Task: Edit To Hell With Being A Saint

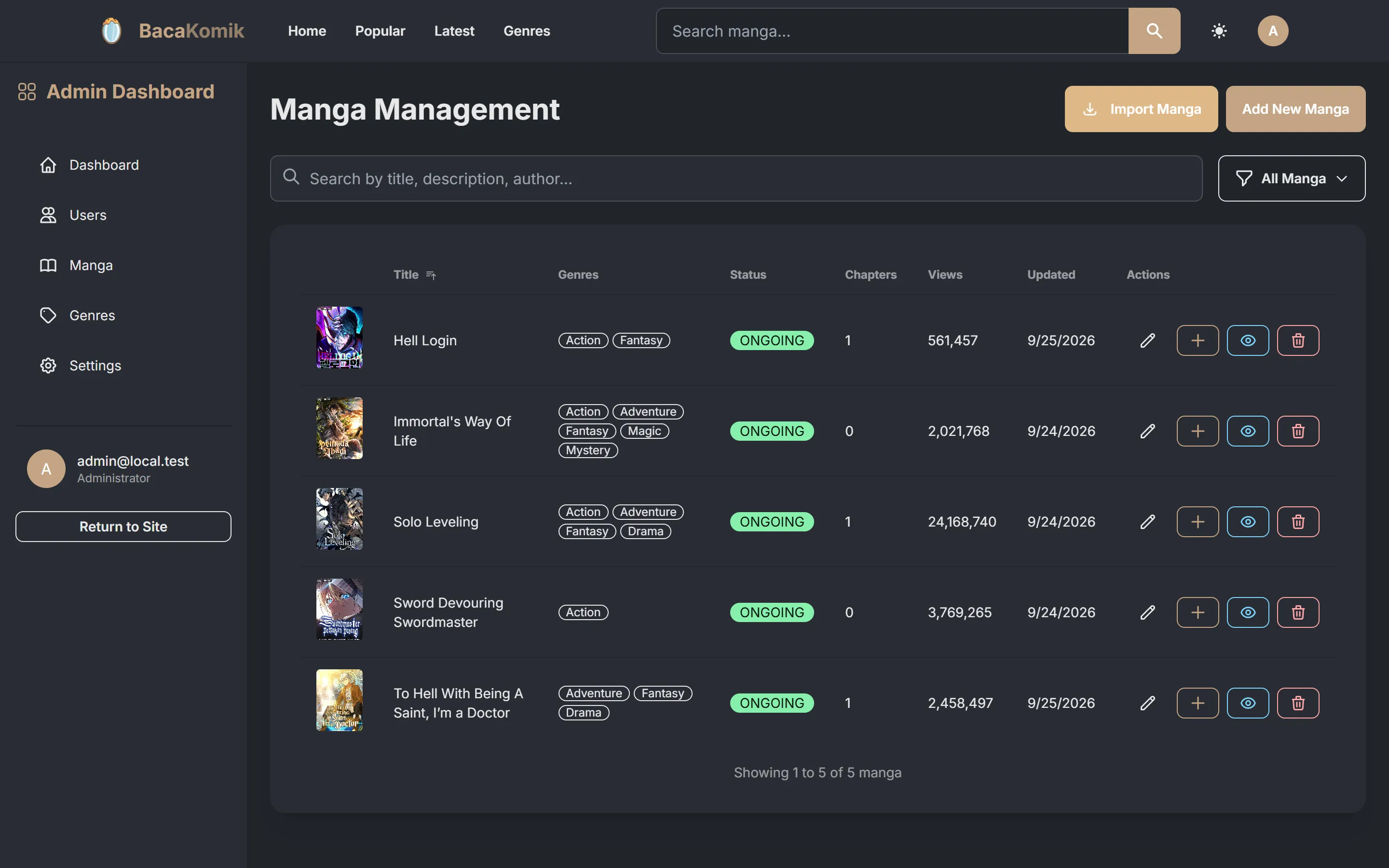Action: pyautogui.click(x=1147, y=703)
